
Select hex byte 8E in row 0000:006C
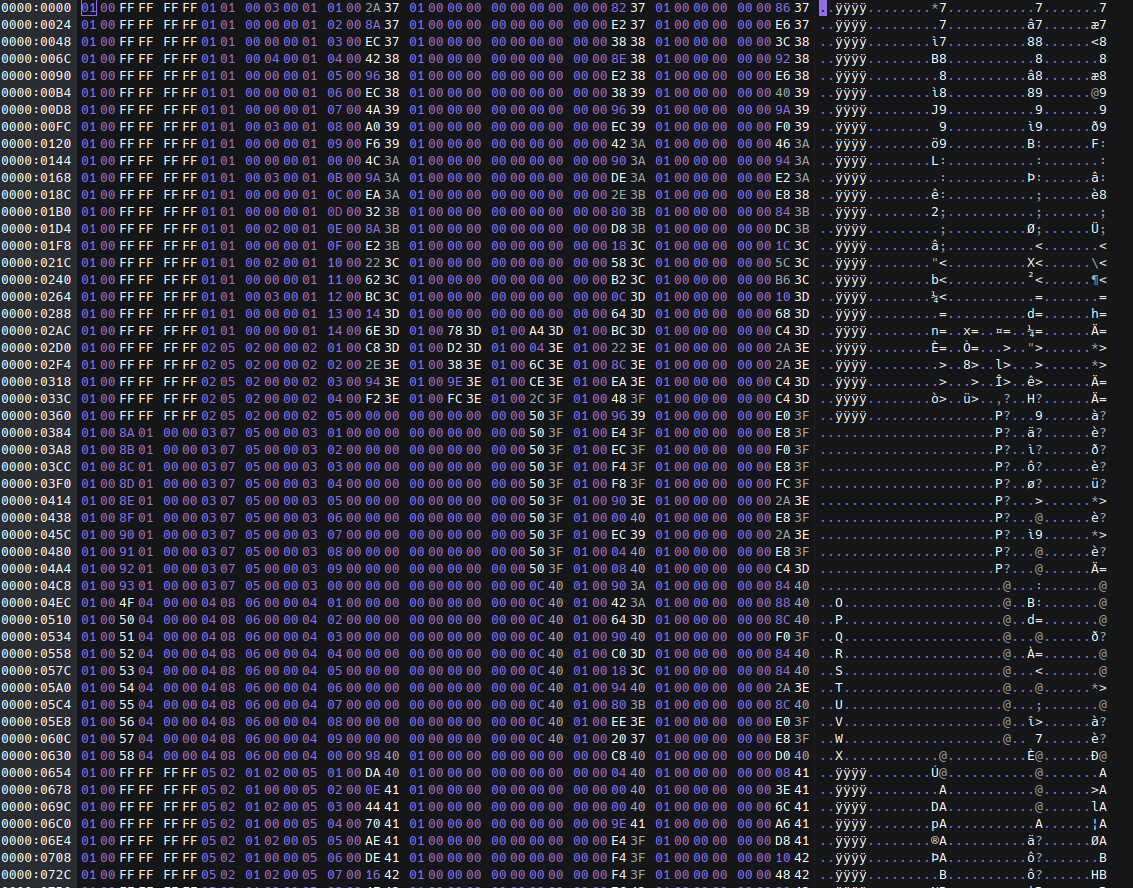(x=619, y=59)
